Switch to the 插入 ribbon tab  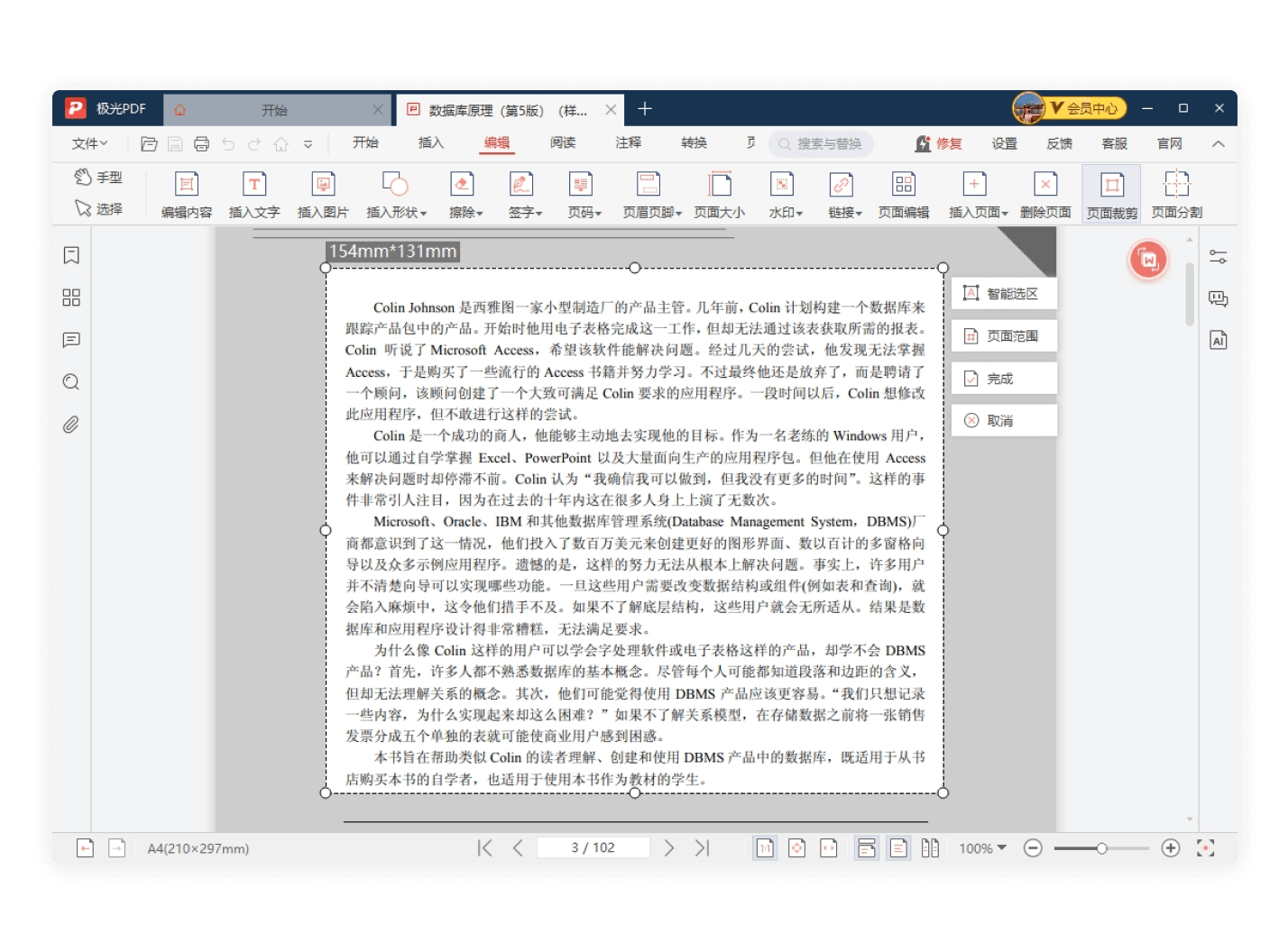click(431, 142)
